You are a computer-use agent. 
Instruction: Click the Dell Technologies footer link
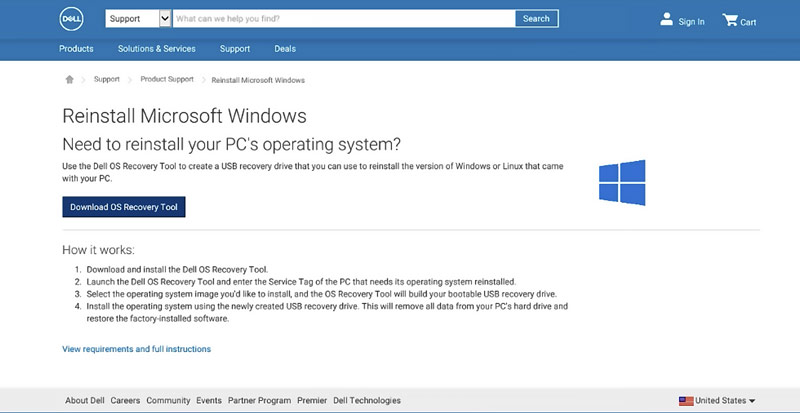(x=367, y=401)
